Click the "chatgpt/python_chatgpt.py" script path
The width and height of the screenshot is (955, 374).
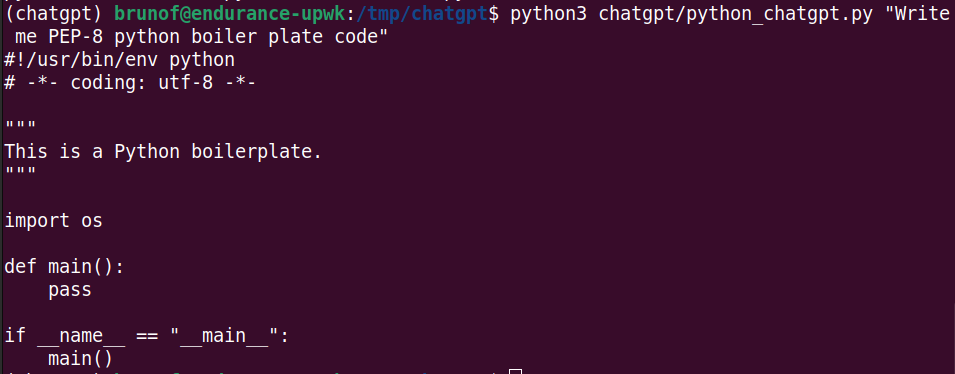pyautogui.click(x=736, y=14)
